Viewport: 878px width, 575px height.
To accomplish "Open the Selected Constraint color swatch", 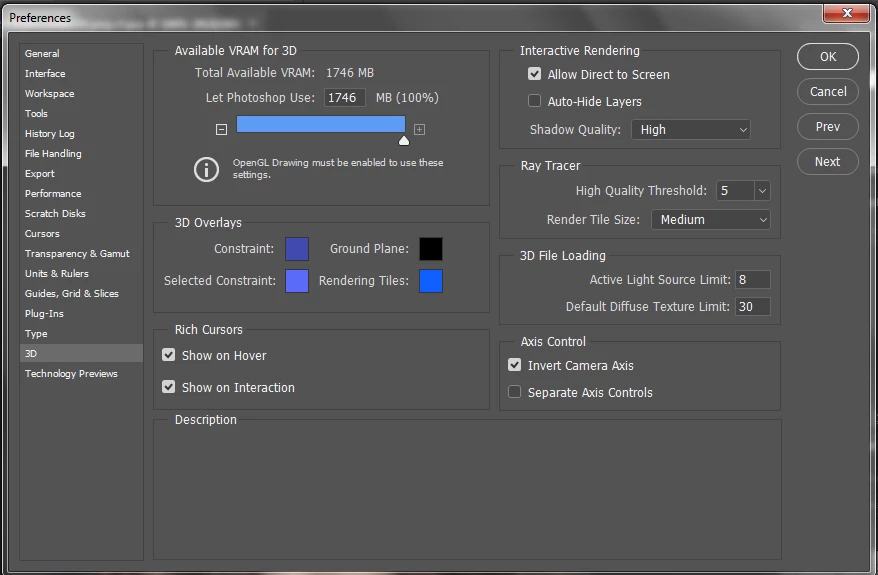I will (297, 281).
